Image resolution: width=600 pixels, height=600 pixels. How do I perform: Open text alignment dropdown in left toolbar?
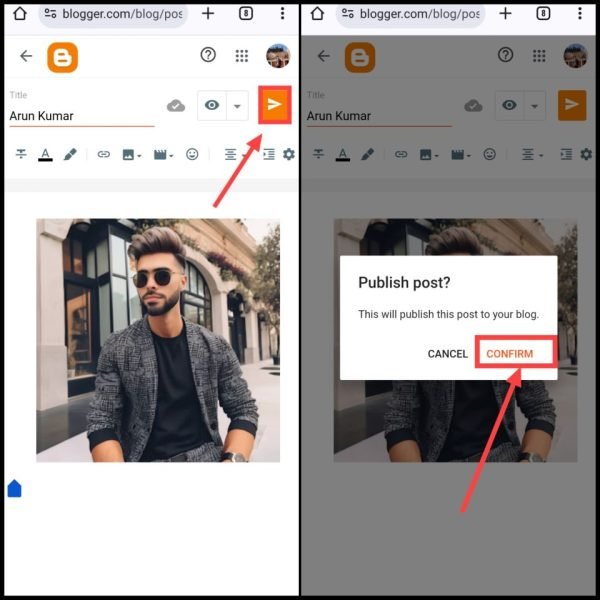pos(234,155)
